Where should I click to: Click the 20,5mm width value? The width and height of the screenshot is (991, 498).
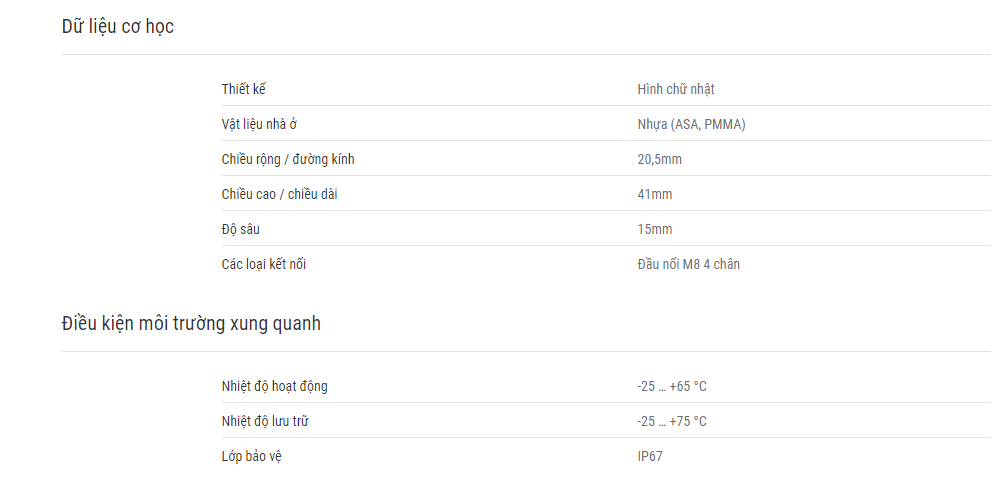click(x=660, y=159)
